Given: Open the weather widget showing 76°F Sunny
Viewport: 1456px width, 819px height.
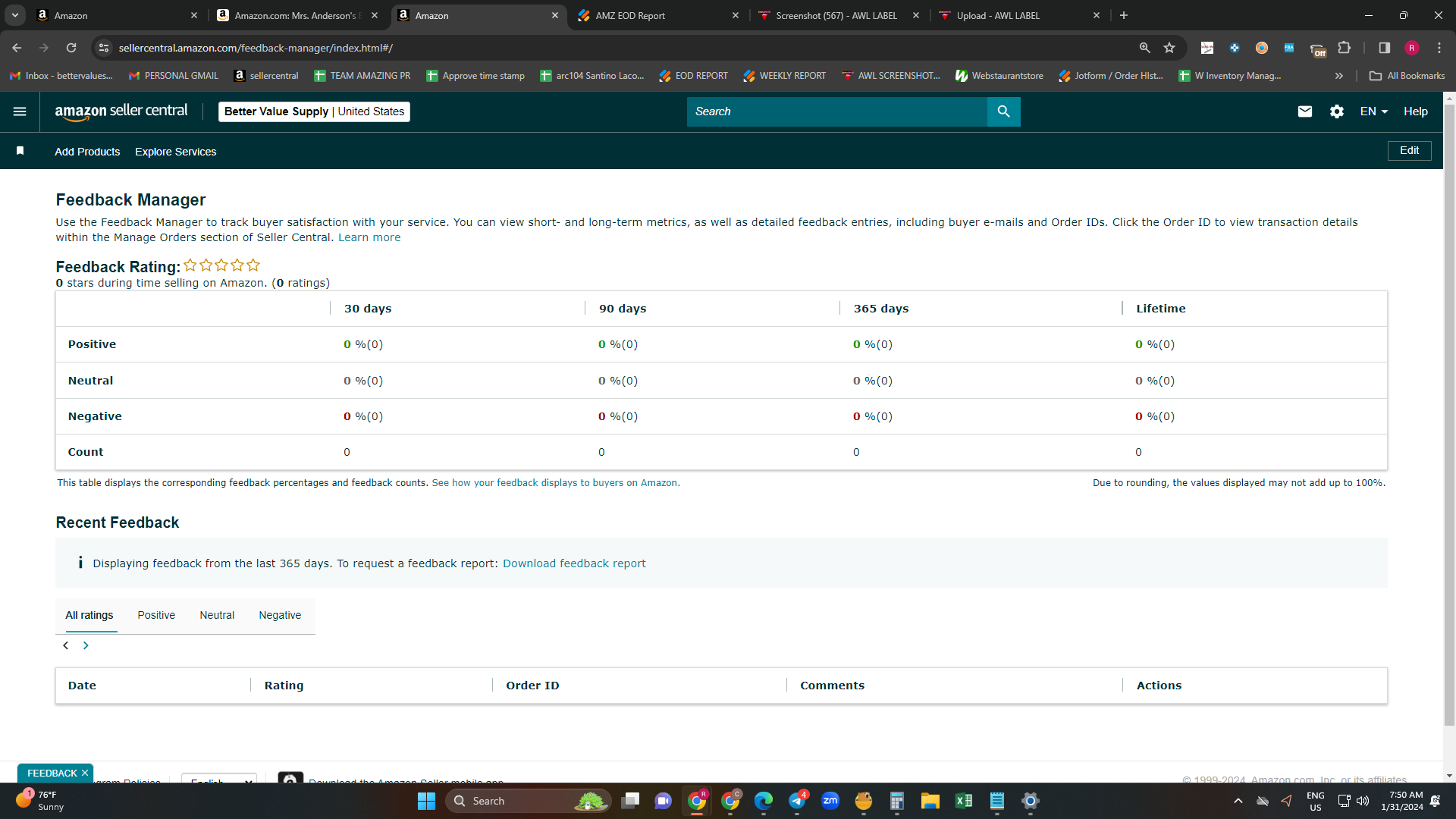Looking at the screenshot, I should click(42, 801).
